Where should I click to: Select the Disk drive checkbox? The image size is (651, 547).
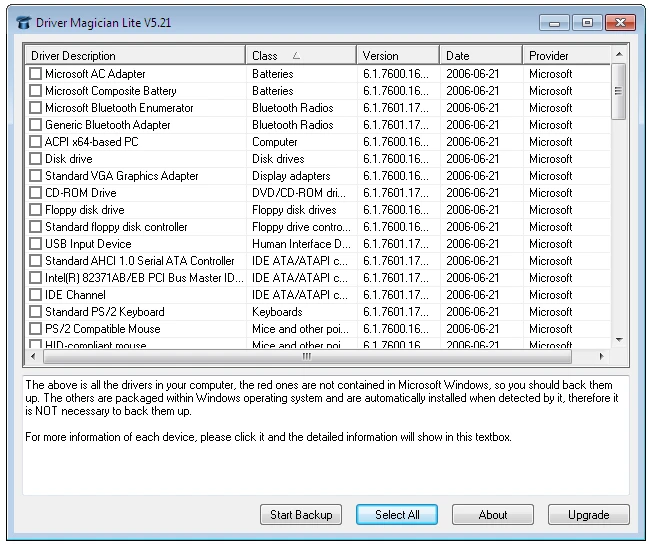click(x=36, y=159)
